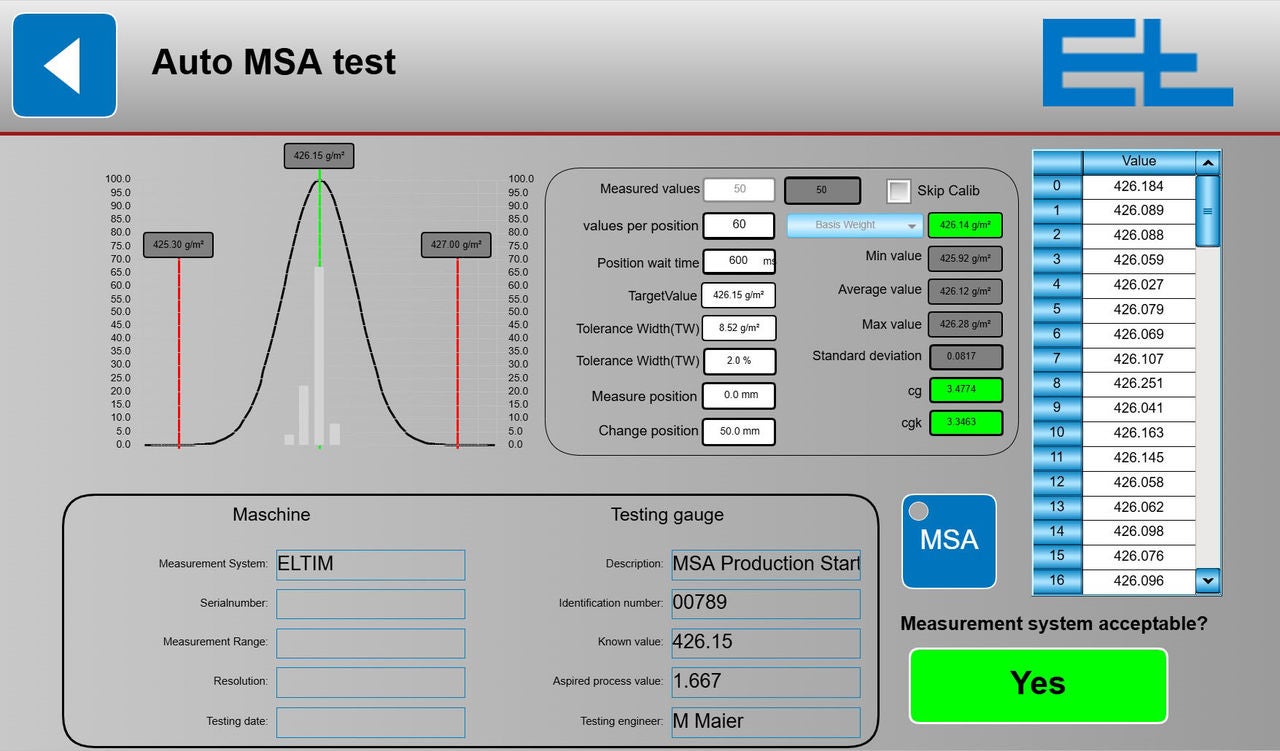Image resolution: width=1280 pixels, height=751 pixels.
Task: Click the Average value 426.12 g/m²
Action: [965, 291]
